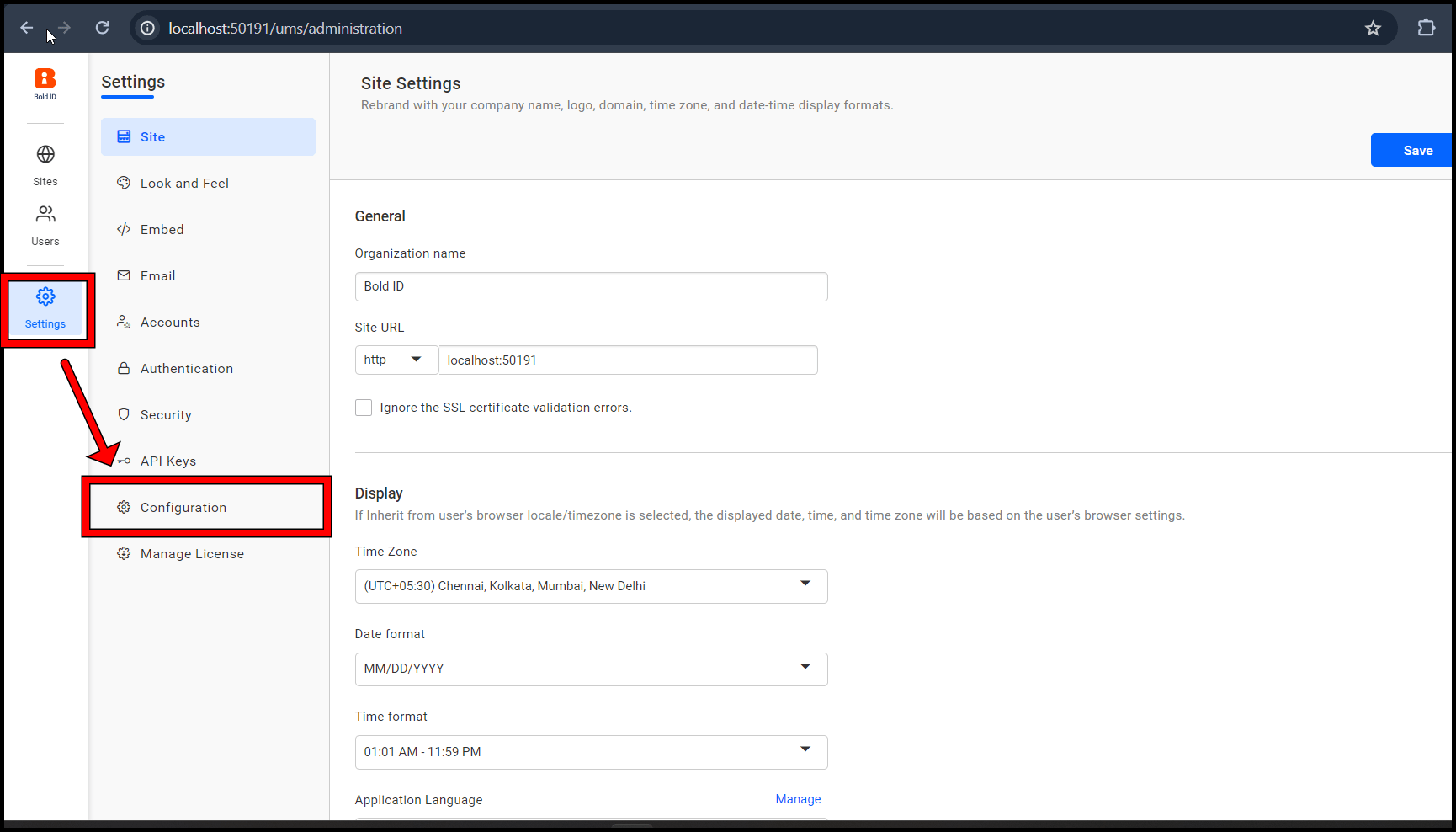Reload the page with refresh icon
The image size is (1456, 832).
coord(102,28)
